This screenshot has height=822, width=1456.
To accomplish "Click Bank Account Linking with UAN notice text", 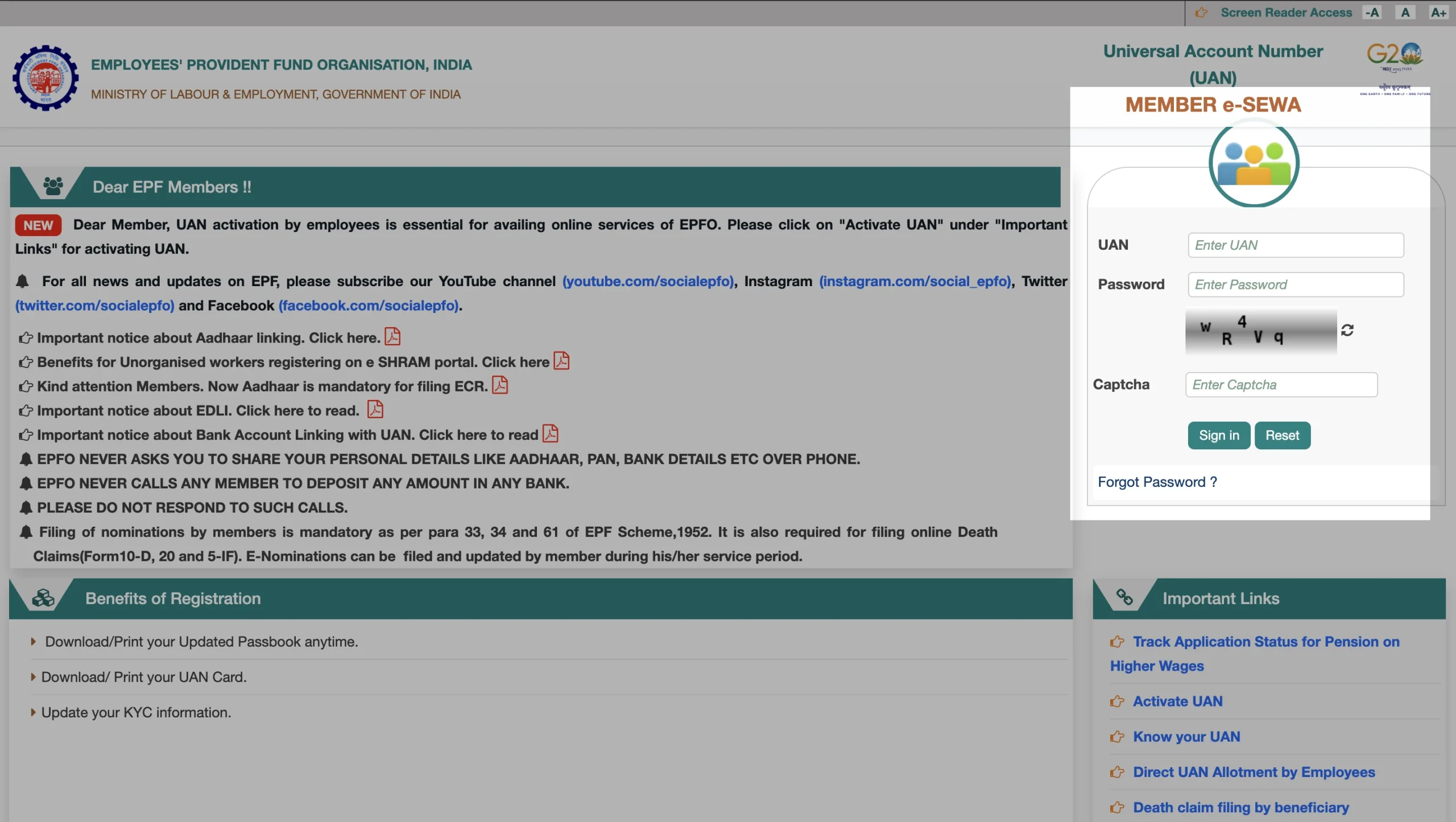I will click(288, 435).
